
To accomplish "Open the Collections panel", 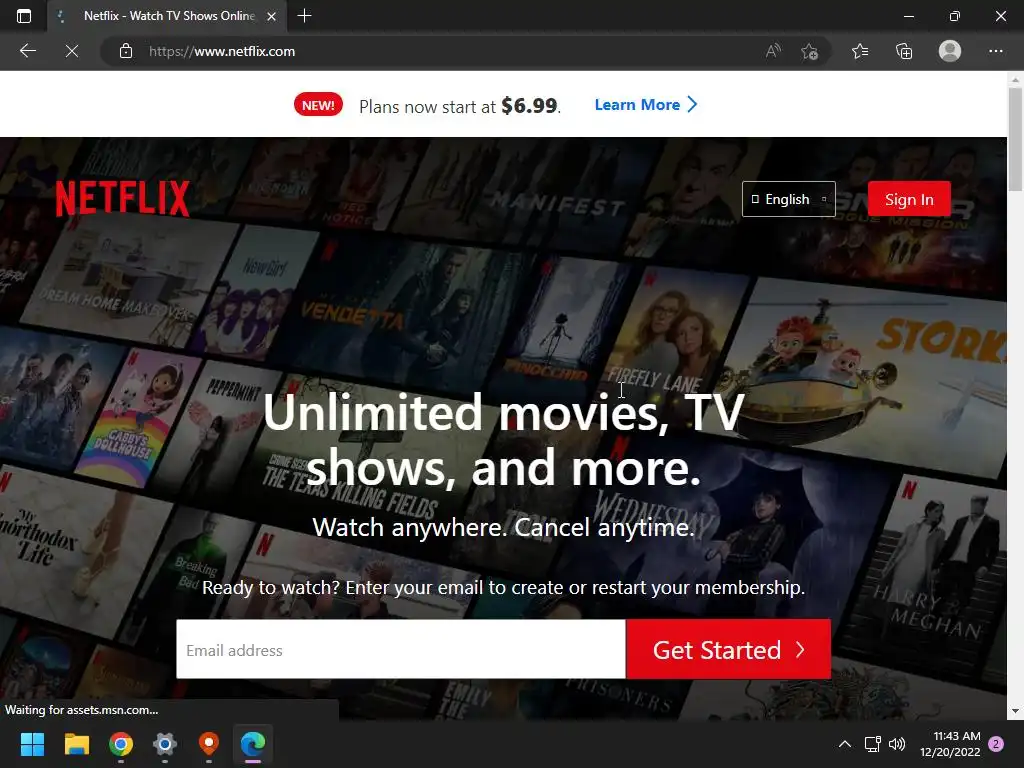I will pos(904,51).
